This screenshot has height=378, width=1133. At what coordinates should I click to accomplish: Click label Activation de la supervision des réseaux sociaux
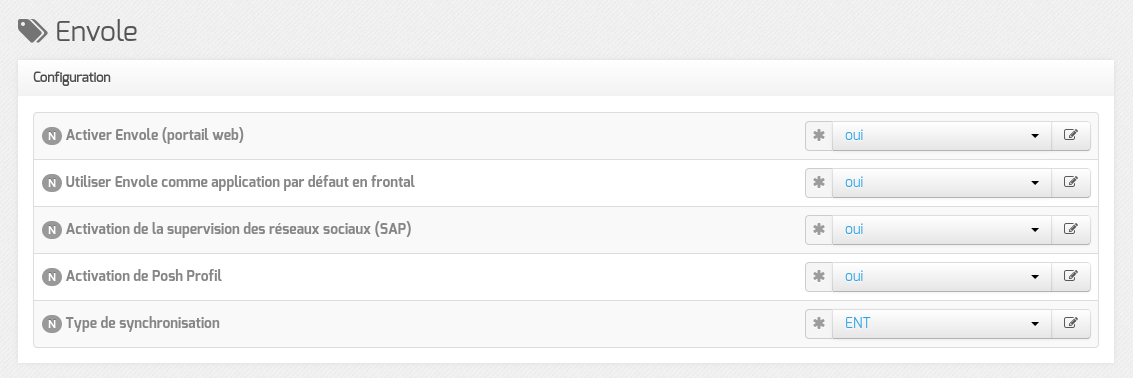point(238,230)
